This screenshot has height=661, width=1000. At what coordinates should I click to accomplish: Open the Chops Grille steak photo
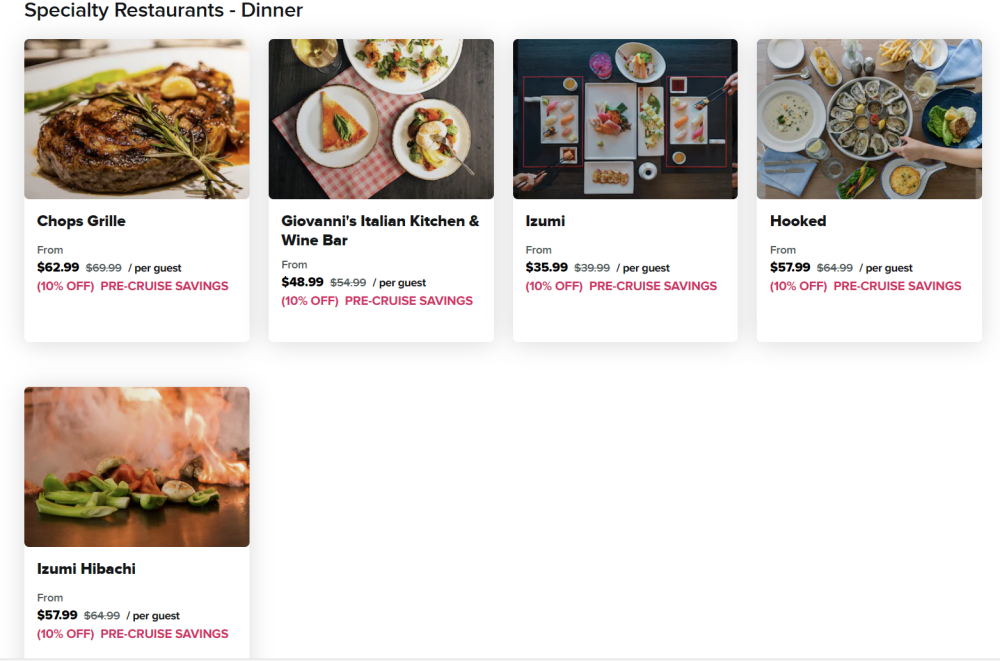[x=137, y=119]
